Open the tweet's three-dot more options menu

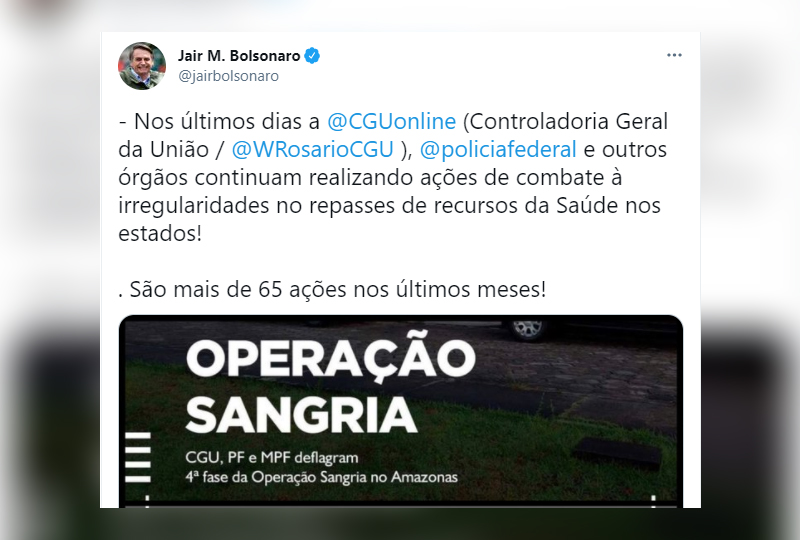(x=674, y=55)
